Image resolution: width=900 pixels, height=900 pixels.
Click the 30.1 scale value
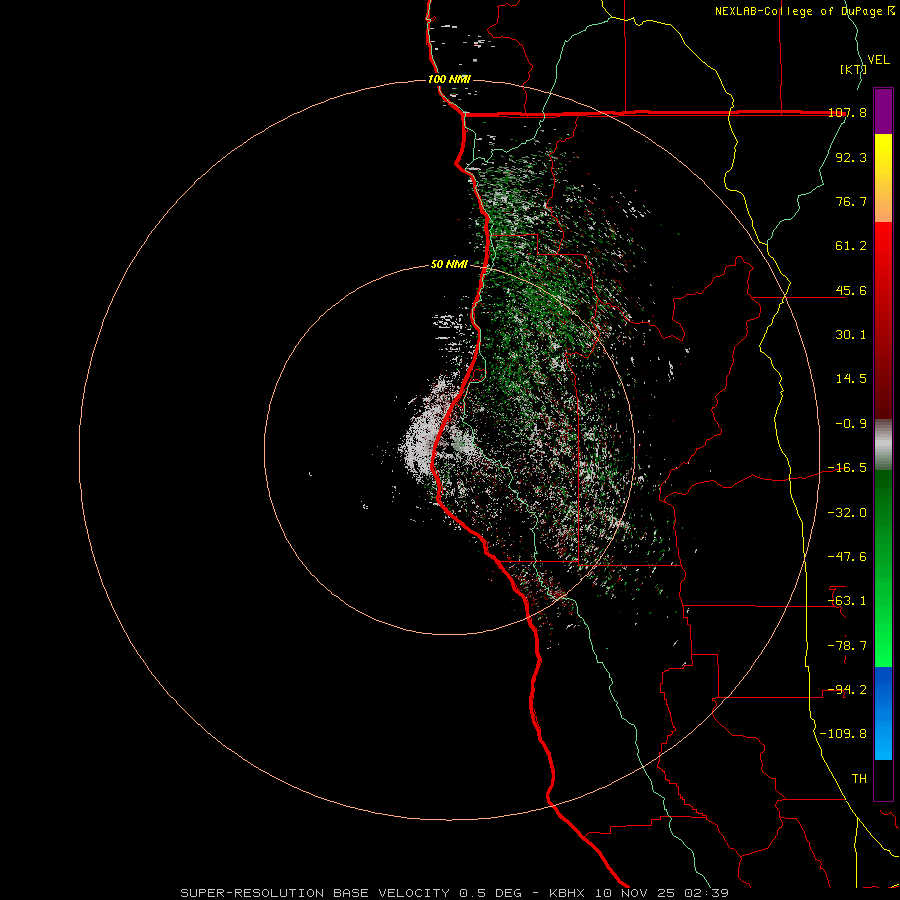pyautogui.click(x=851, y=335)
